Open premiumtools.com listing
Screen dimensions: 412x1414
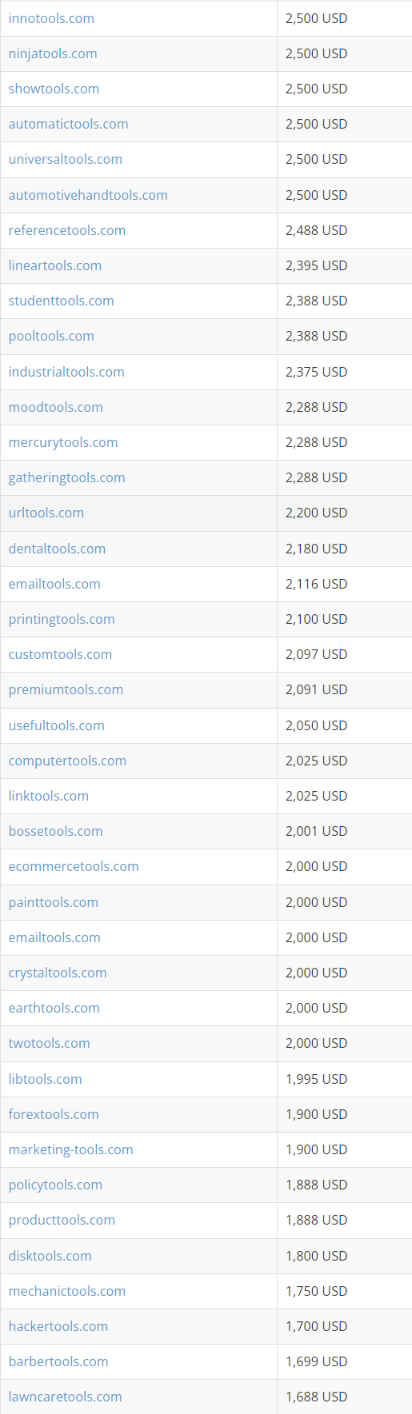pyautogui.click(x=66, y=689)
